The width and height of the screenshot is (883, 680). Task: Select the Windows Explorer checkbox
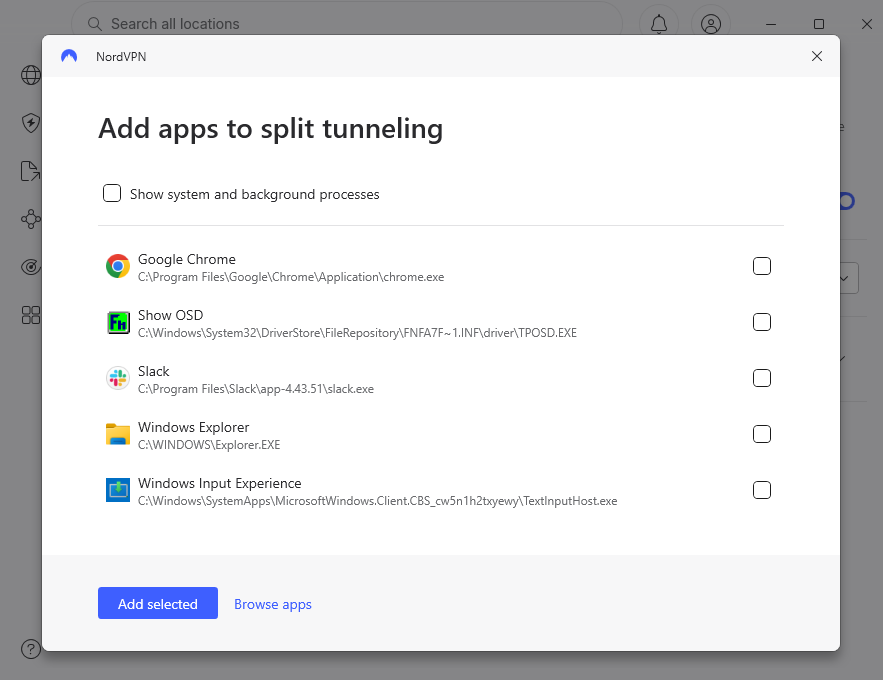click(x=761, y=434)
